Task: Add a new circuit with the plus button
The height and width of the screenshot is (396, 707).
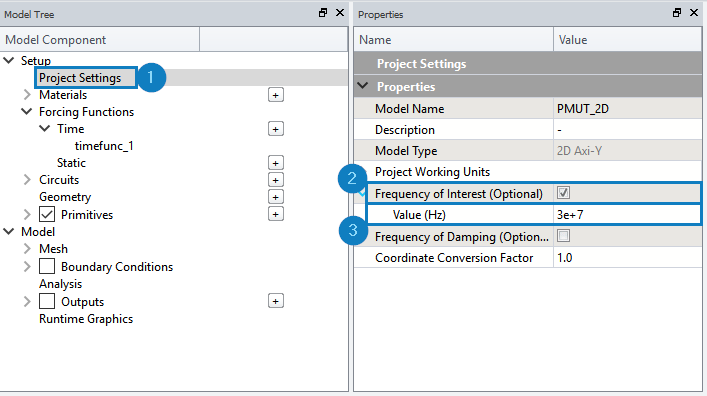Action: tap(275, 180)
